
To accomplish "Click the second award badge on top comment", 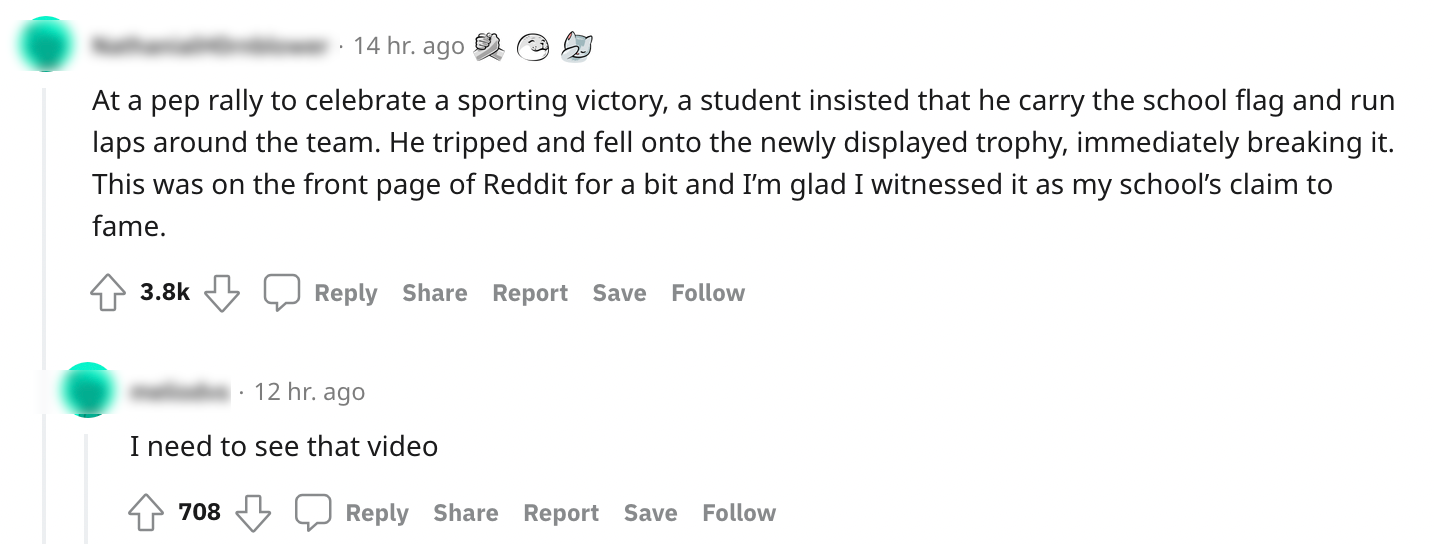I will coord(533,46).
